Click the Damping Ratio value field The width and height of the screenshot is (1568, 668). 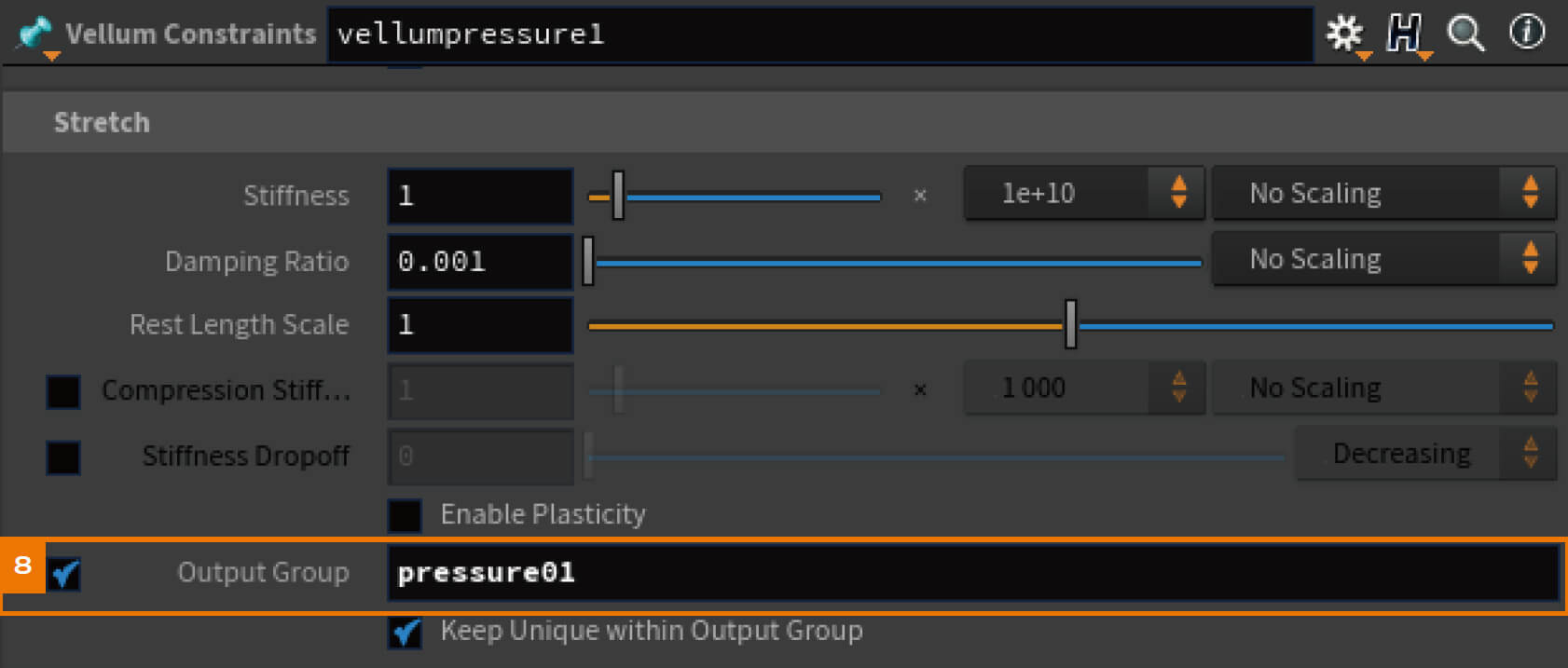tap(480, 262)
